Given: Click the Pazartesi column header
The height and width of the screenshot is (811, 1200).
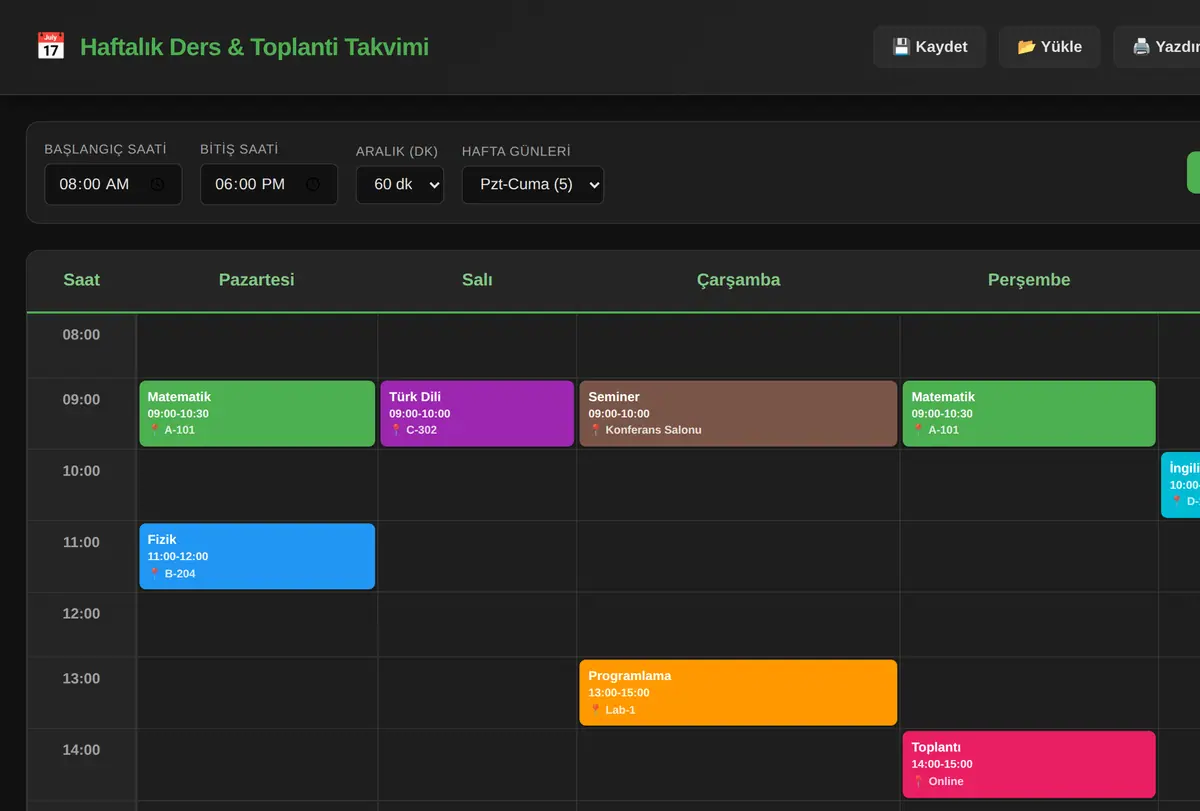Looking at the screenshot, I should click(x=257, y=280).
